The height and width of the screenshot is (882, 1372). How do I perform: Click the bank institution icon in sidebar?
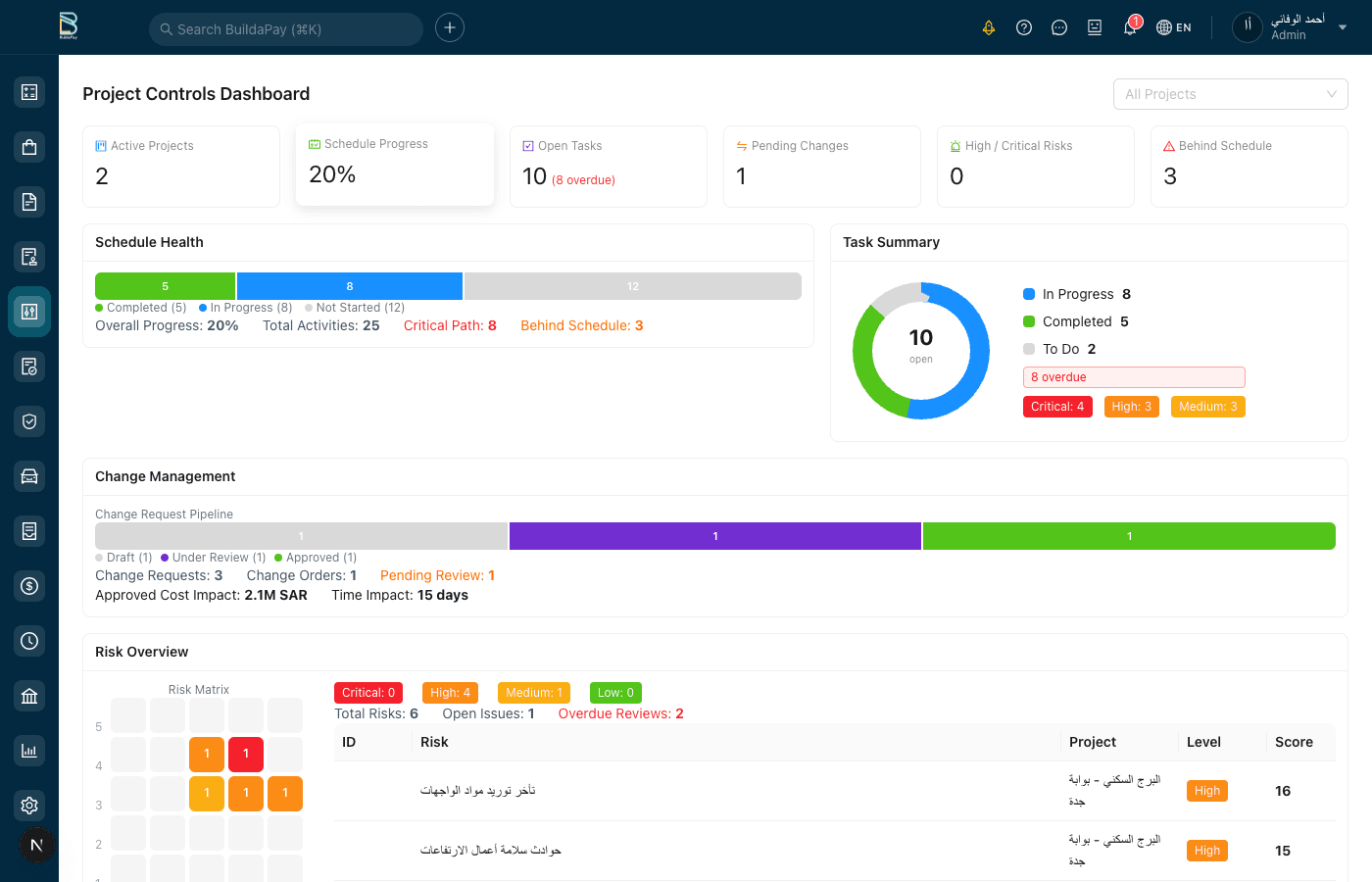[28, 695]
